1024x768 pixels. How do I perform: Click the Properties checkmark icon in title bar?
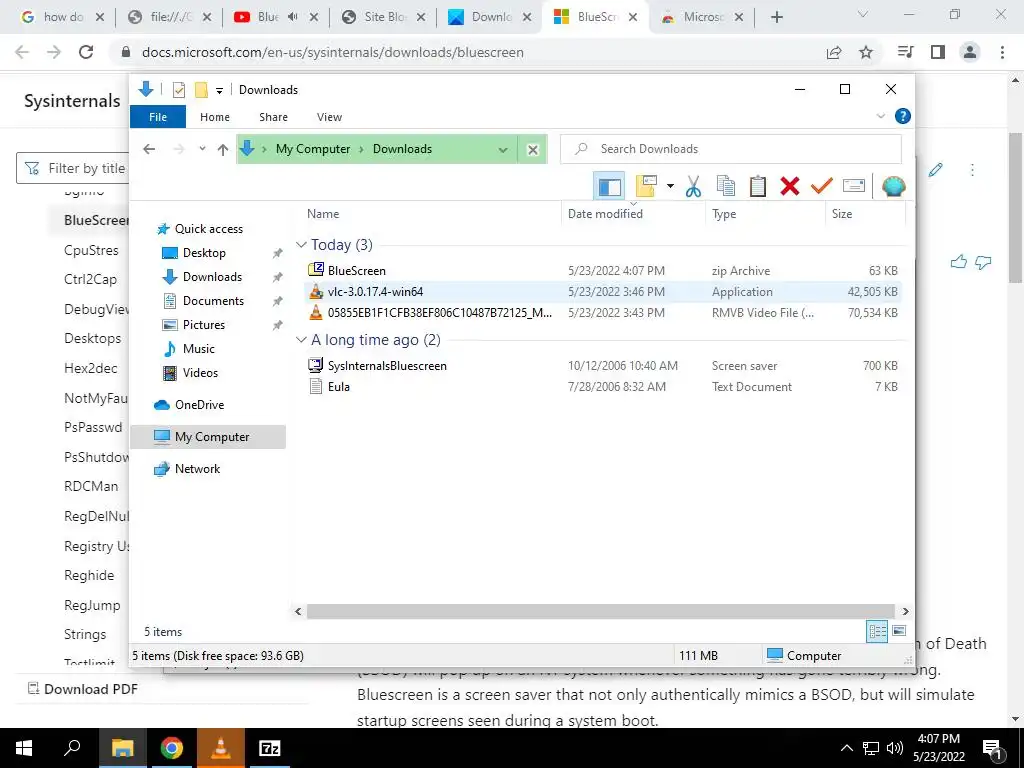coord(178,90)
